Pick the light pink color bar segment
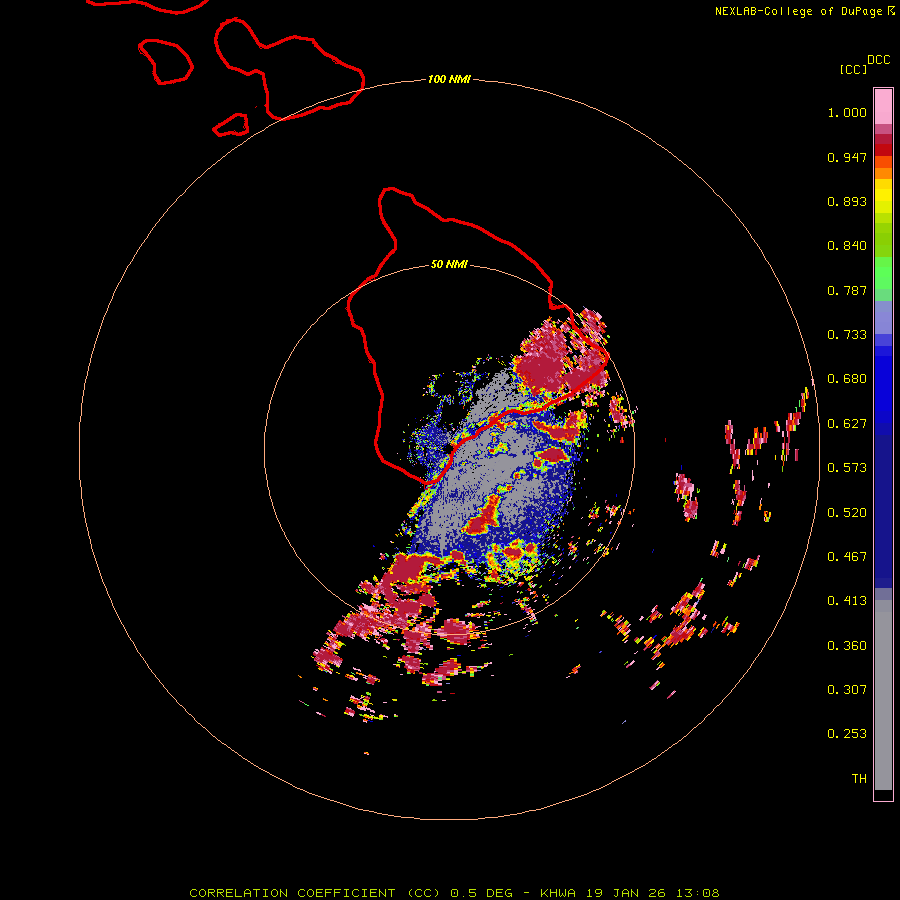The image size is (900, 900). click(x=883, y=107)
